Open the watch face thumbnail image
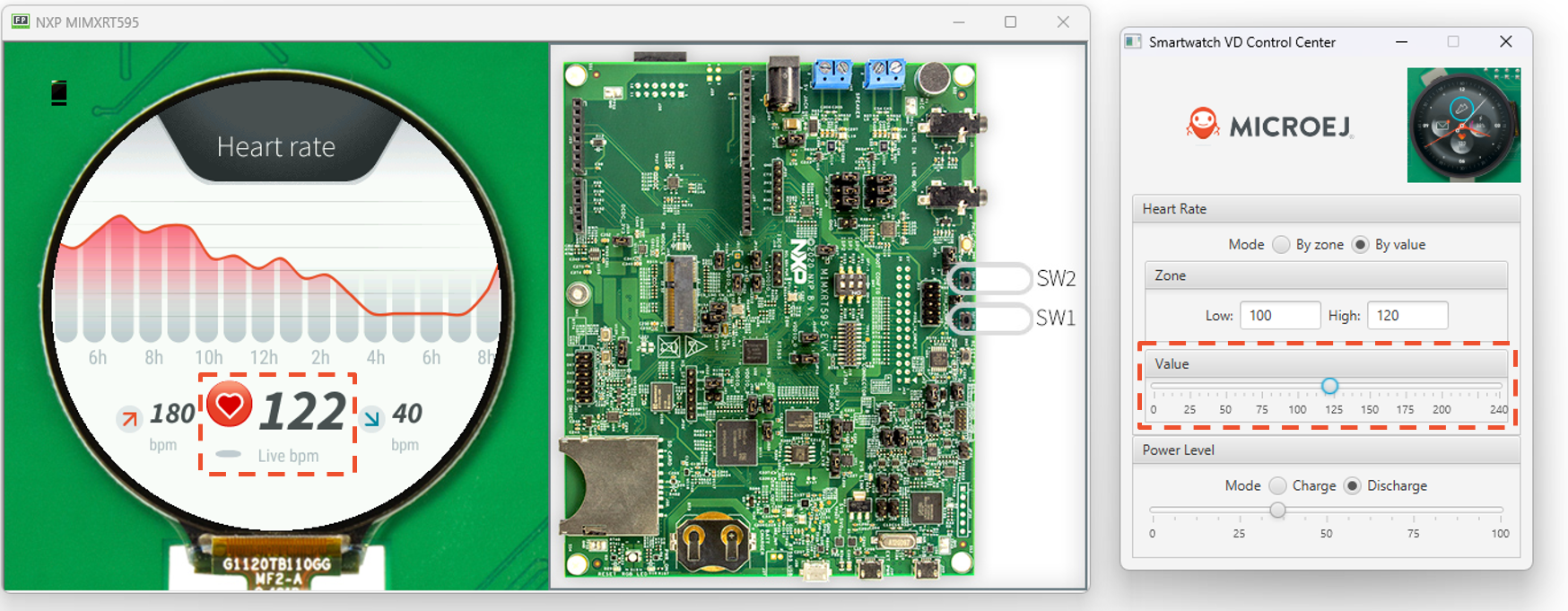 [x=1463, y=125]
